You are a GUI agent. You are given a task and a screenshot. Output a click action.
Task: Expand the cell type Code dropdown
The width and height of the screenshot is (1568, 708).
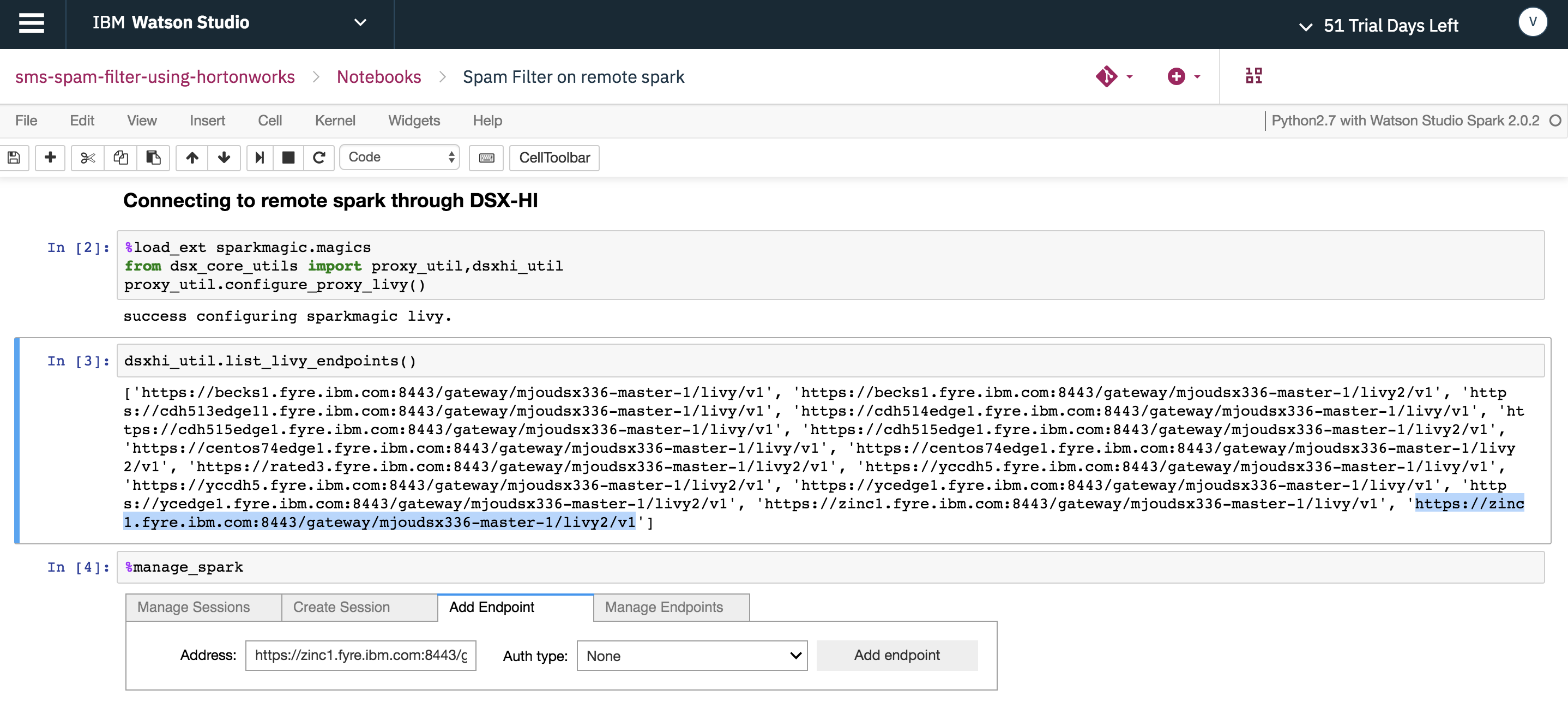[400, 157]
